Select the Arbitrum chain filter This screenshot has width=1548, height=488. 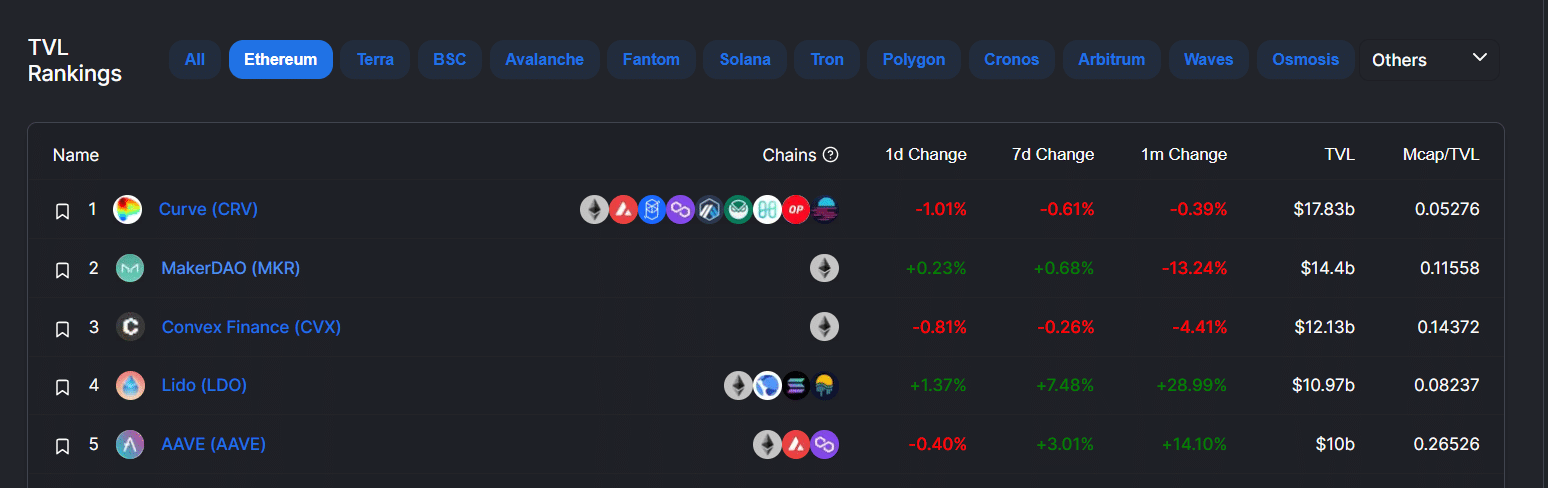pyautogui.click(x=1111, y=60)
